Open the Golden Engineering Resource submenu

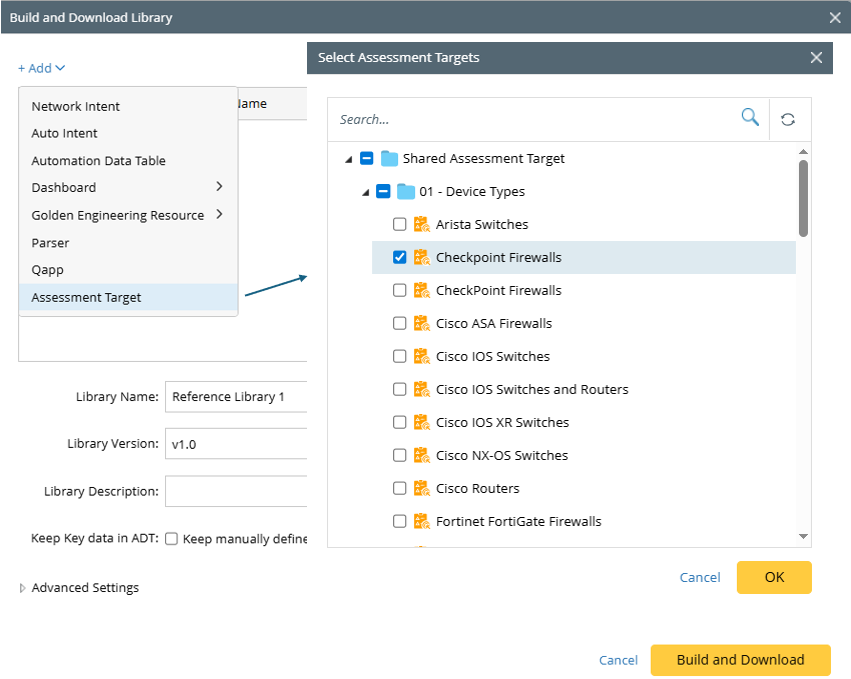tap(118, 215)
